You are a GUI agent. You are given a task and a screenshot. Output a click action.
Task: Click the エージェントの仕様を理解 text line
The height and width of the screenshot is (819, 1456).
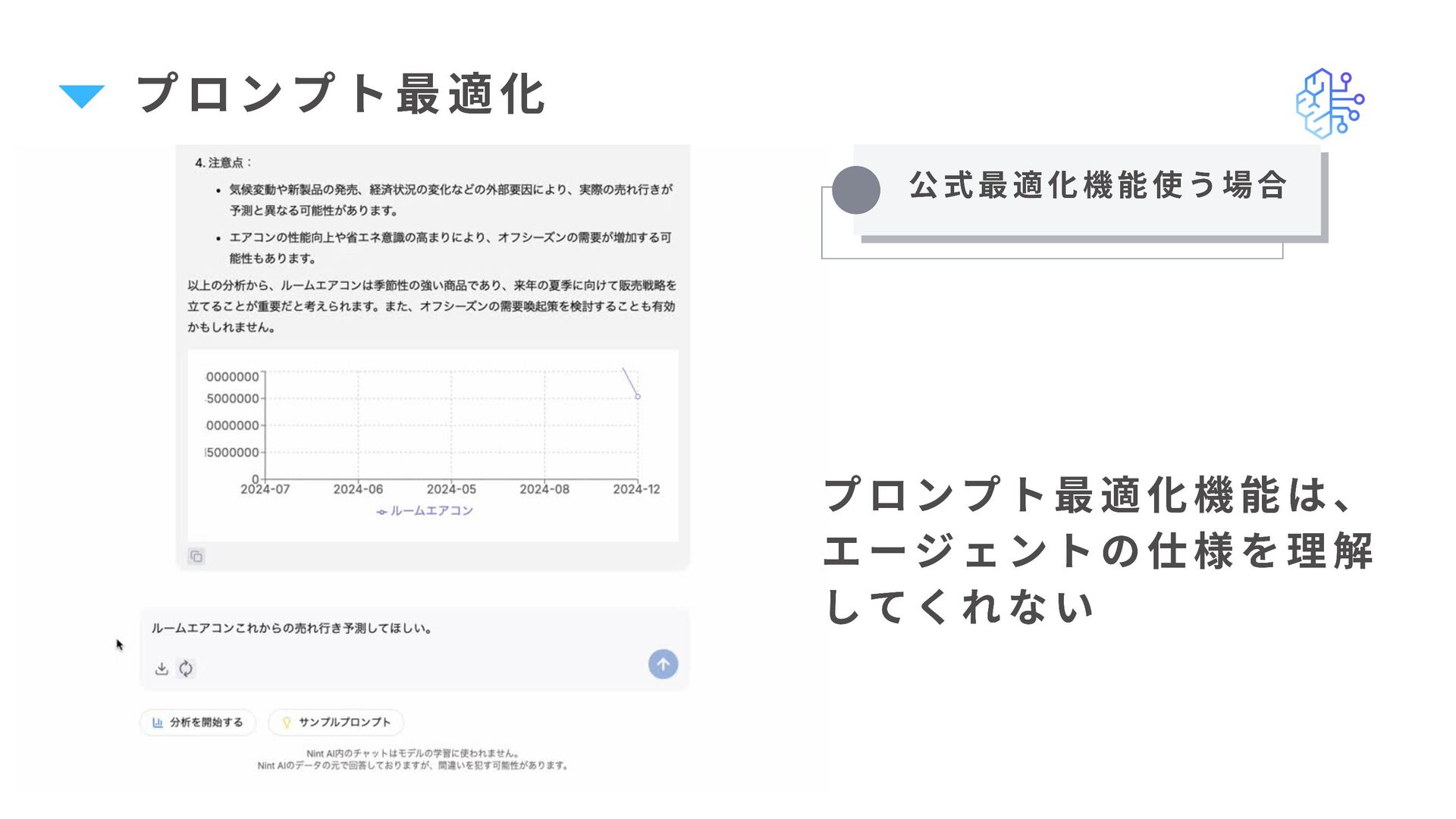point(1097,551)
